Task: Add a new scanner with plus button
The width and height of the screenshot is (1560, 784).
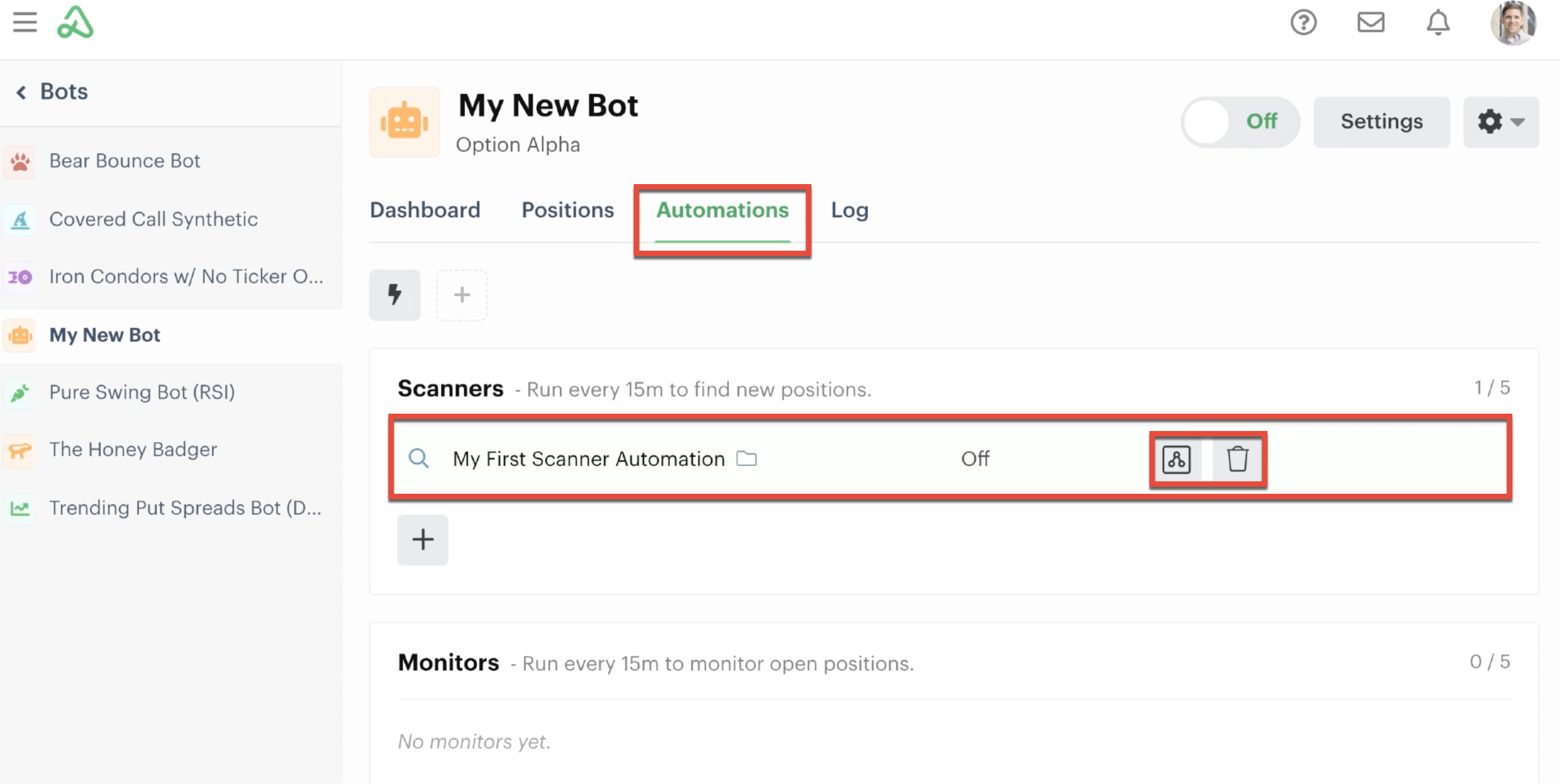Action: 422,539
